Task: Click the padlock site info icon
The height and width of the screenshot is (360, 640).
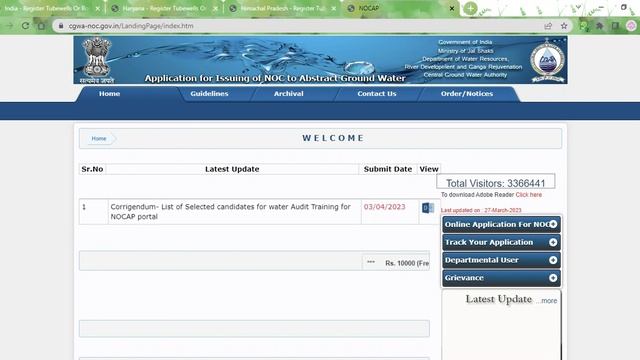Action: pyautogui.click(x=61, y=26)
